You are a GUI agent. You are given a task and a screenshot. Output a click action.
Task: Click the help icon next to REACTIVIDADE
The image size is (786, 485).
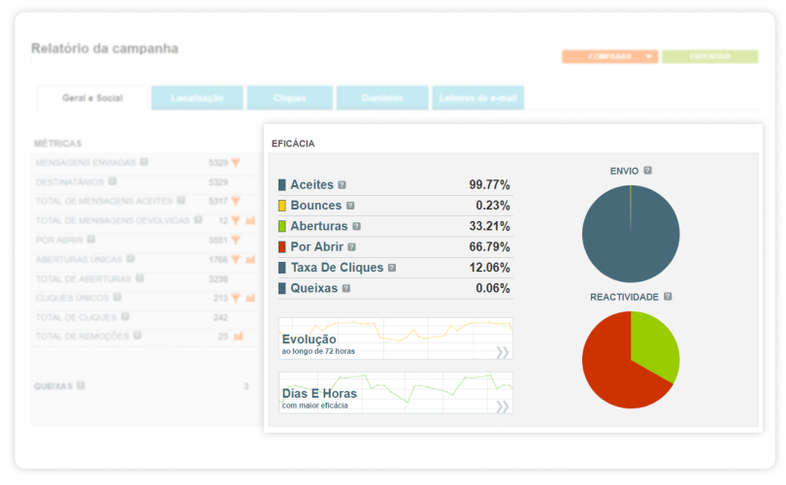coord(668,297)
